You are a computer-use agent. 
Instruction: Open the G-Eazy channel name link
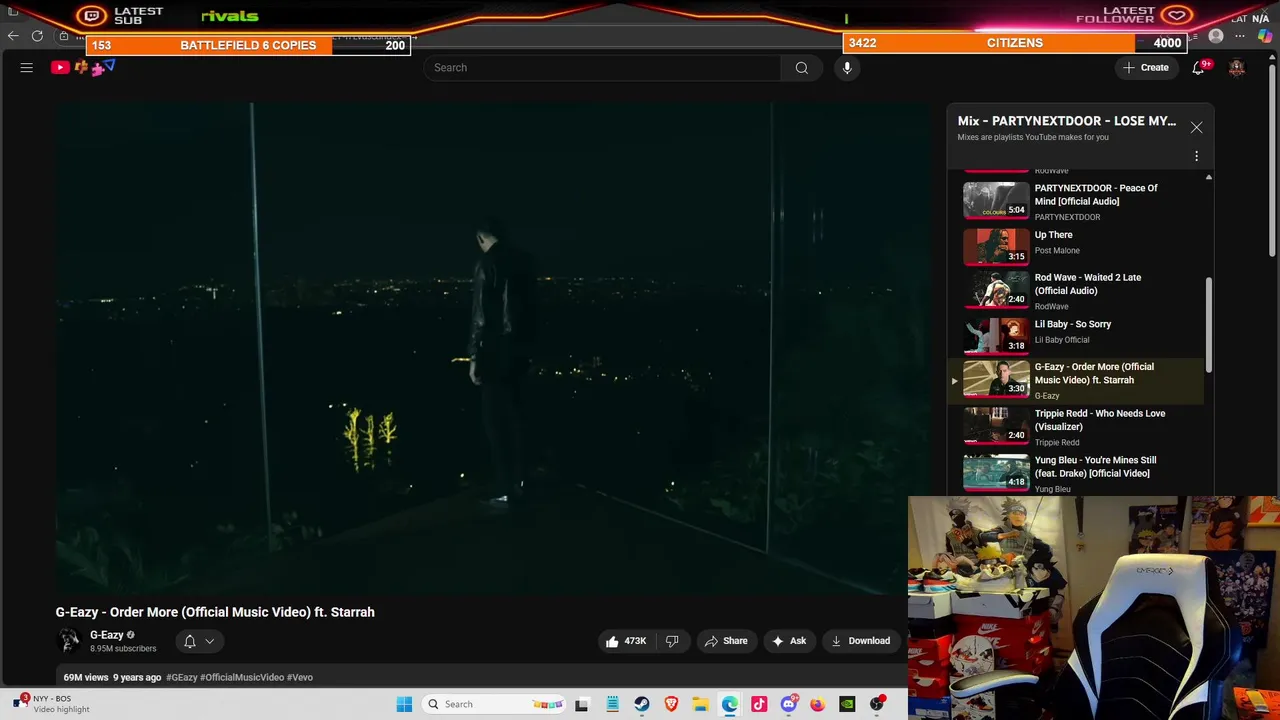pyautogui.click(x=107, y=635)
